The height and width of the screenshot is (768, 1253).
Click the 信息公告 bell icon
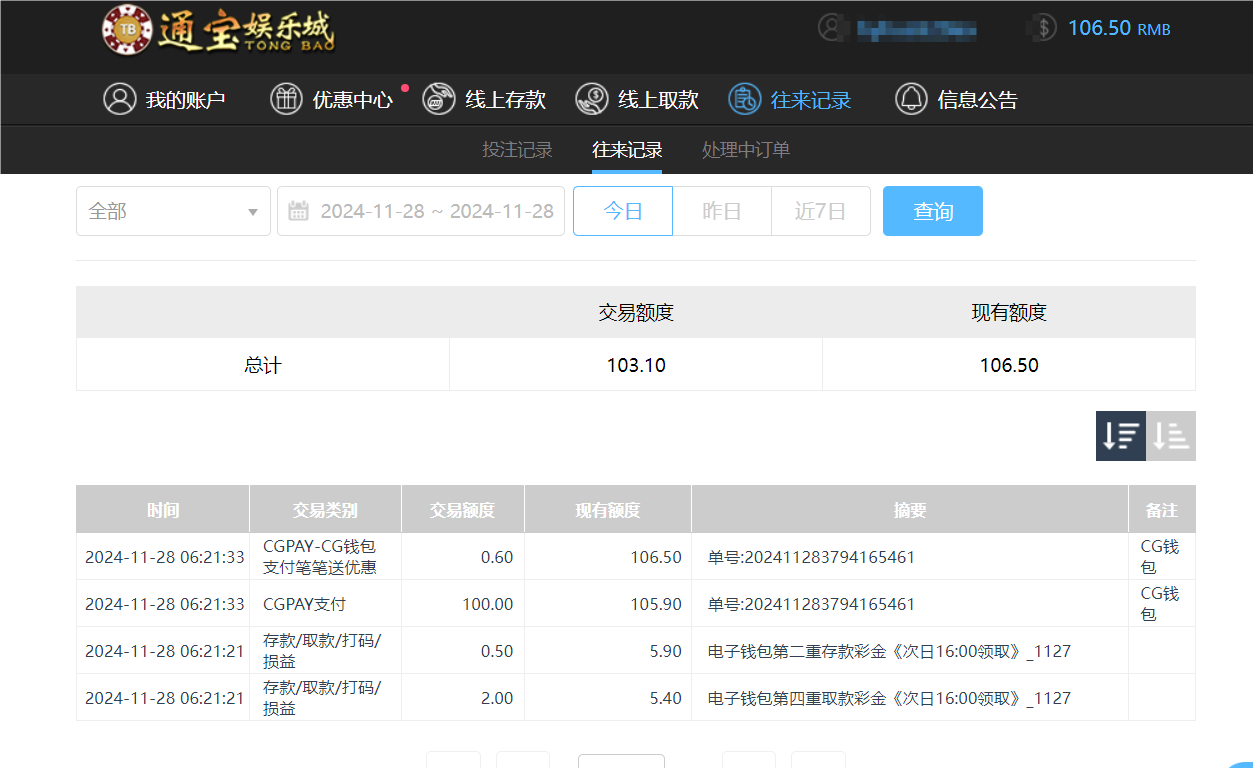tap(911, 99)
